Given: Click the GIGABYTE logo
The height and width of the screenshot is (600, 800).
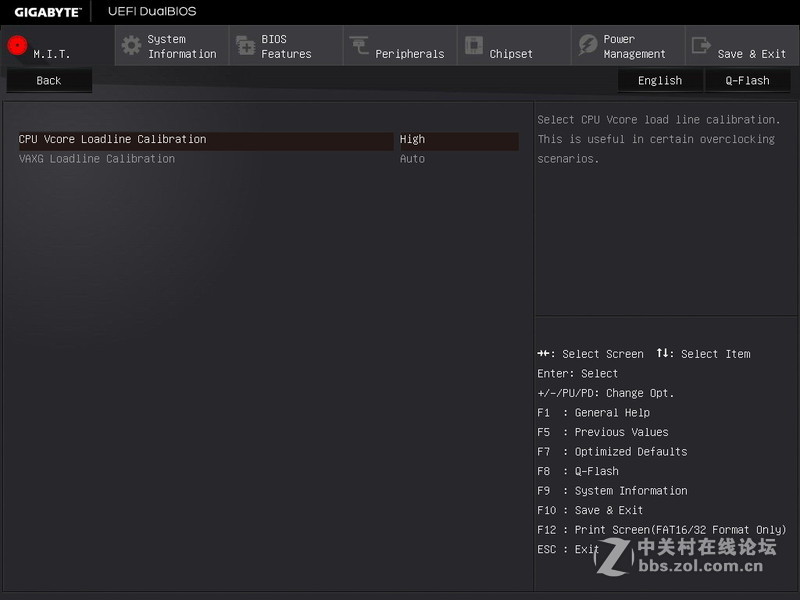Looking at the screenshot, I should click(x=47, y=12).
